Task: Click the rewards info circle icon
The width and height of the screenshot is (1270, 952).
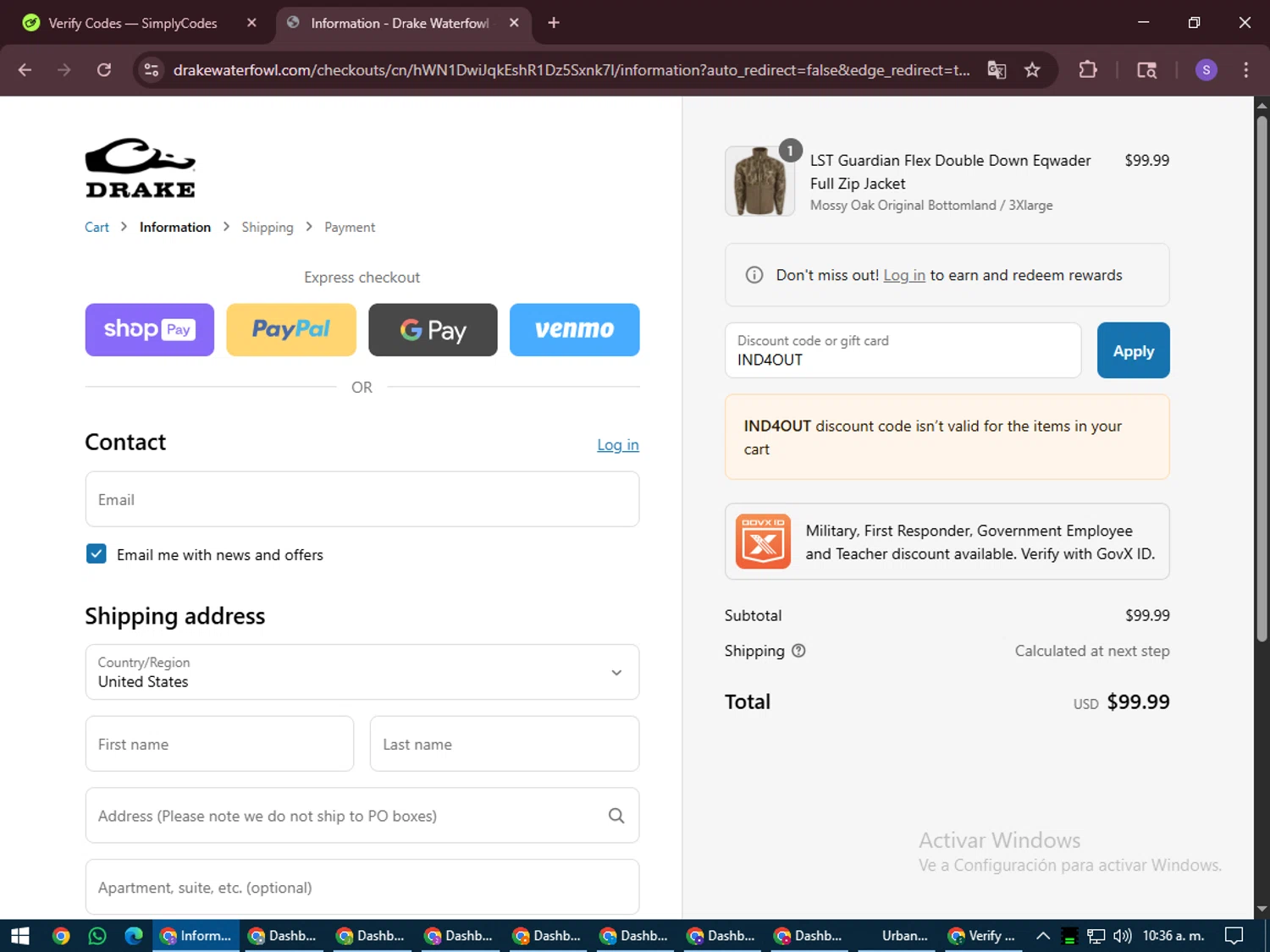Action: (754, 275)
